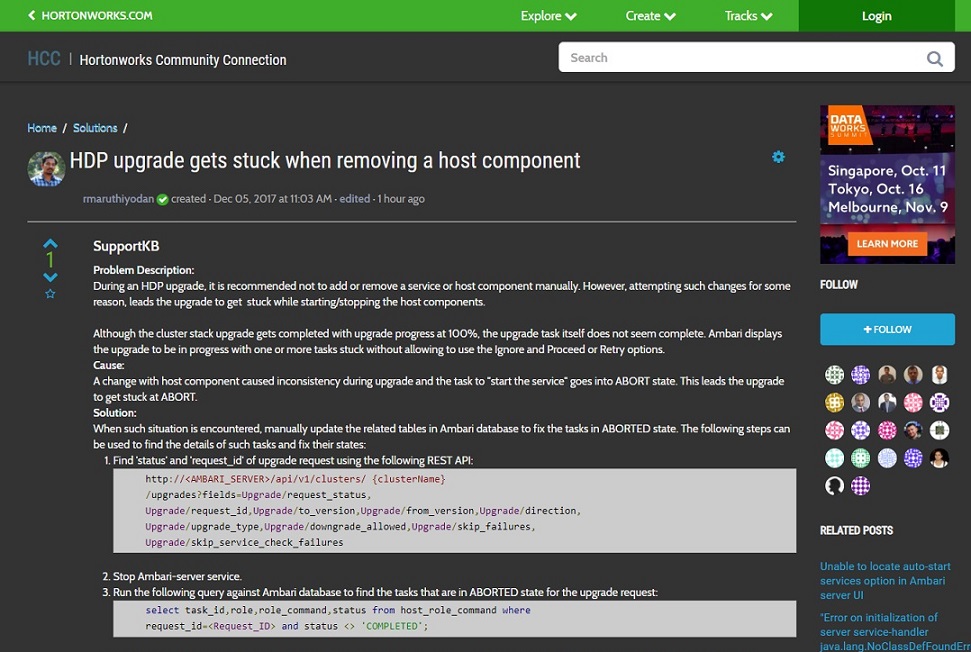The width and height of the screenshot is (971, 652).
Task: Click LEARN MORE on DataWorks banner
Action: tap(887, 244)
